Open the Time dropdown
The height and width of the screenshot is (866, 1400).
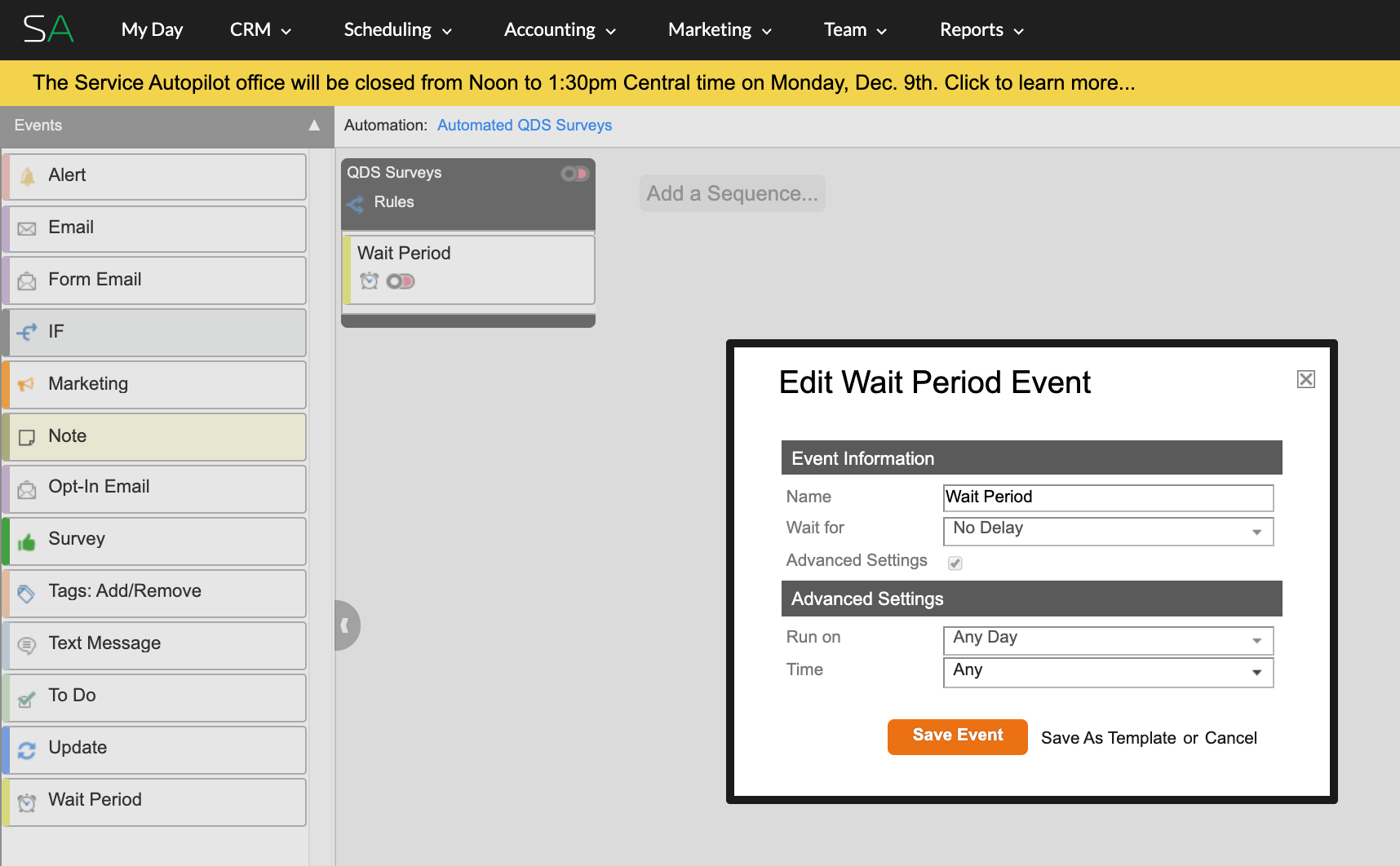(1108, 673)
